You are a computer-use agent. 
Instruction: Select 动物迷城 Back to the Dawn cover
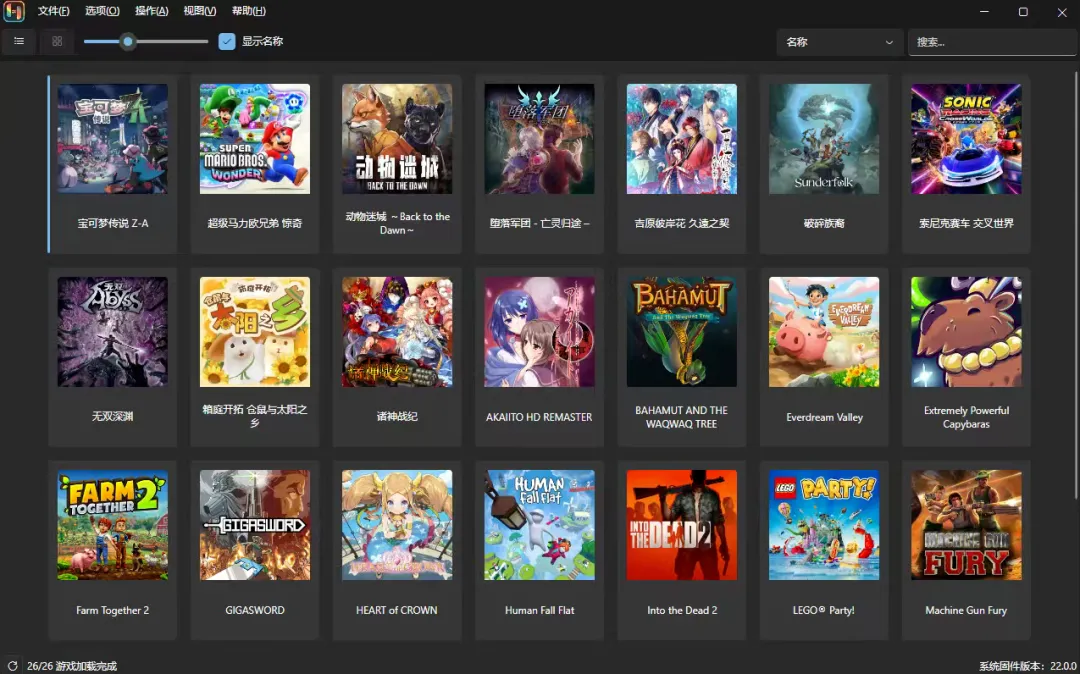tap(397, 138)
